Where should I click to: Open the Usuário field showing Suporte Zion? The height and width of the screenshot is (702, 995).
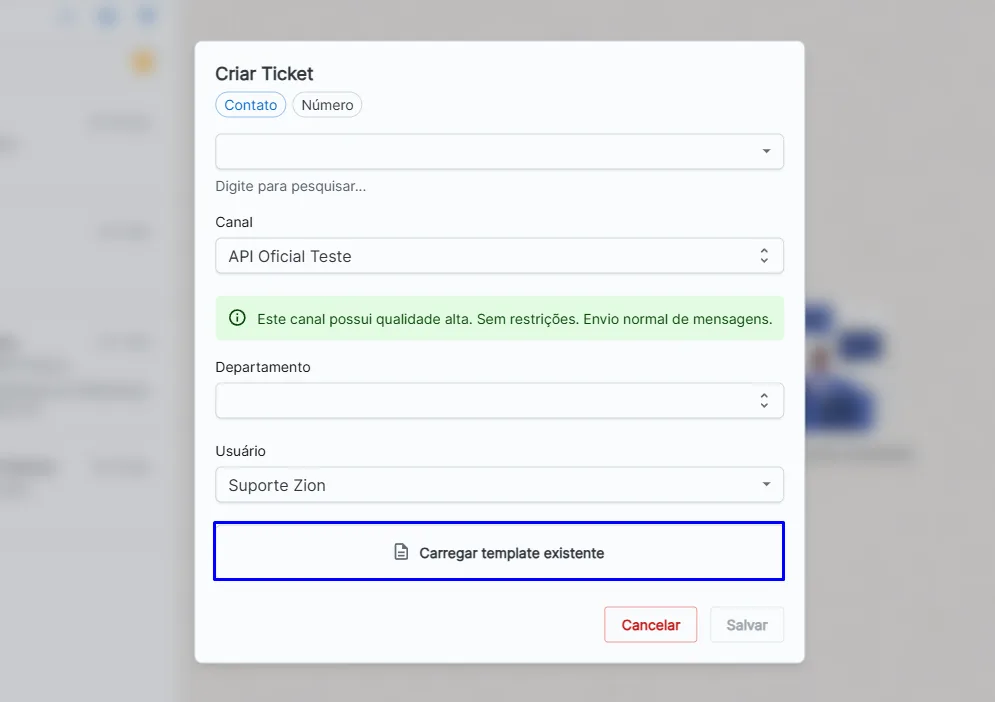click(x=499, y=485)
